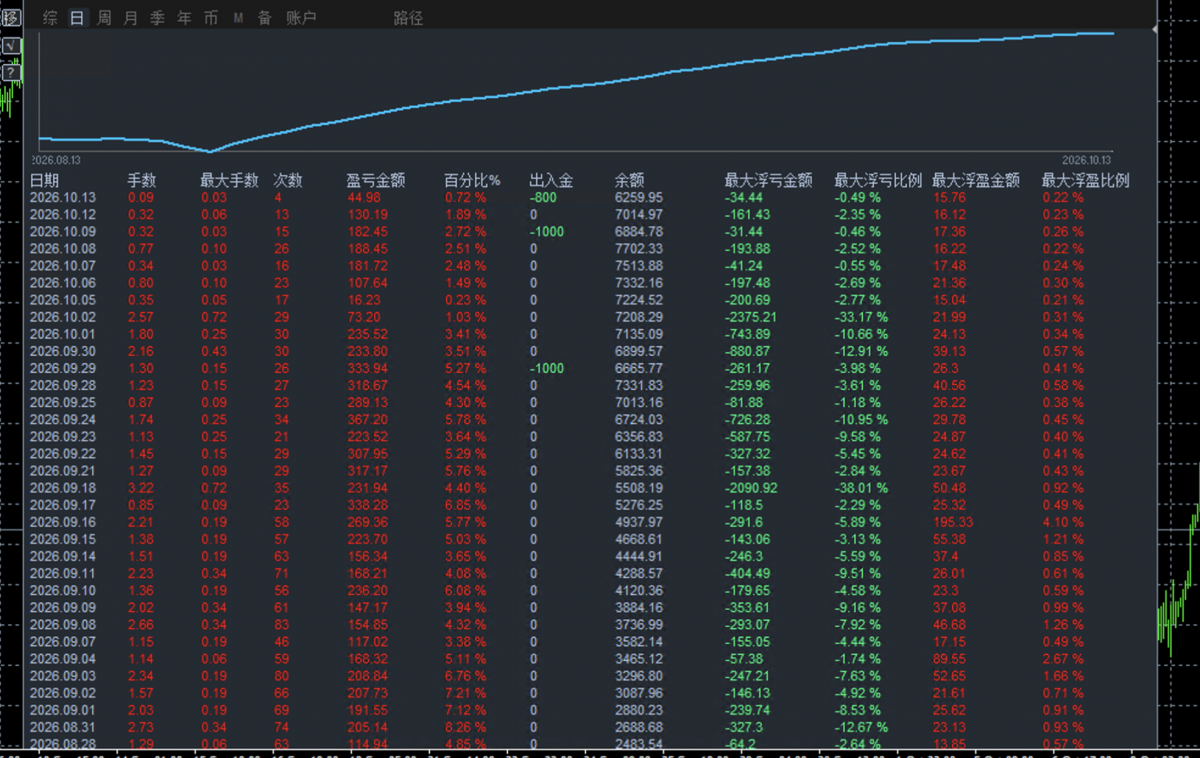The height and width of the screenshot is (758, 1200).
Task: Click the 最大浮盈金额 column header
Action: 976,181
